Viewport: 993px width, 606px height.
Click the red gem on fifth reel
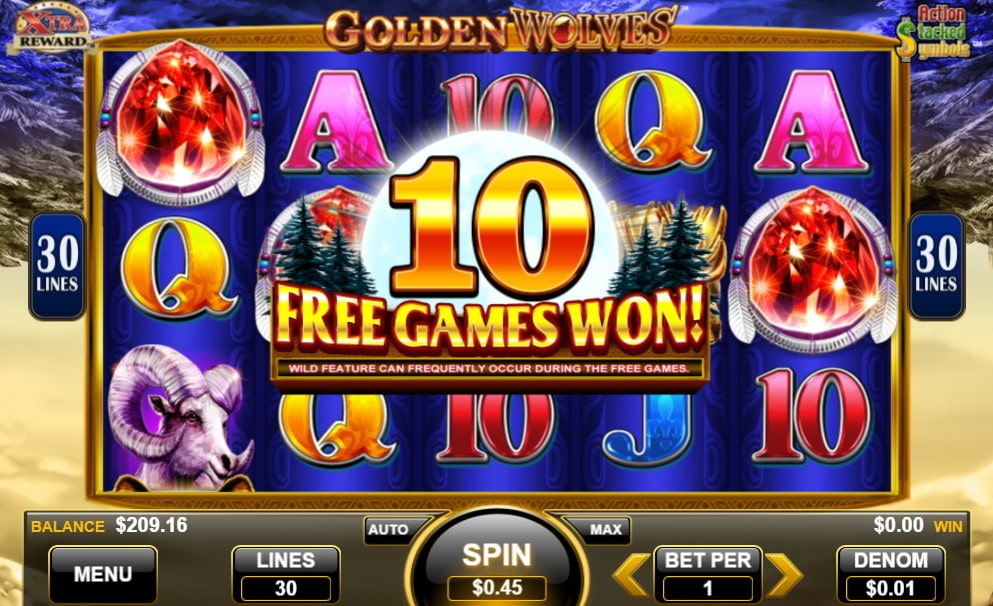point(812,269)
